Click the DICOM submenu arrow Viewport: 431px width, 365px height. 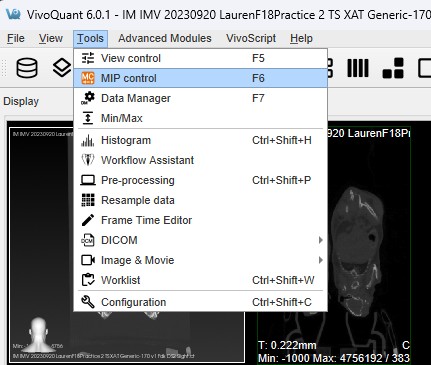click(x=321, y=240)
